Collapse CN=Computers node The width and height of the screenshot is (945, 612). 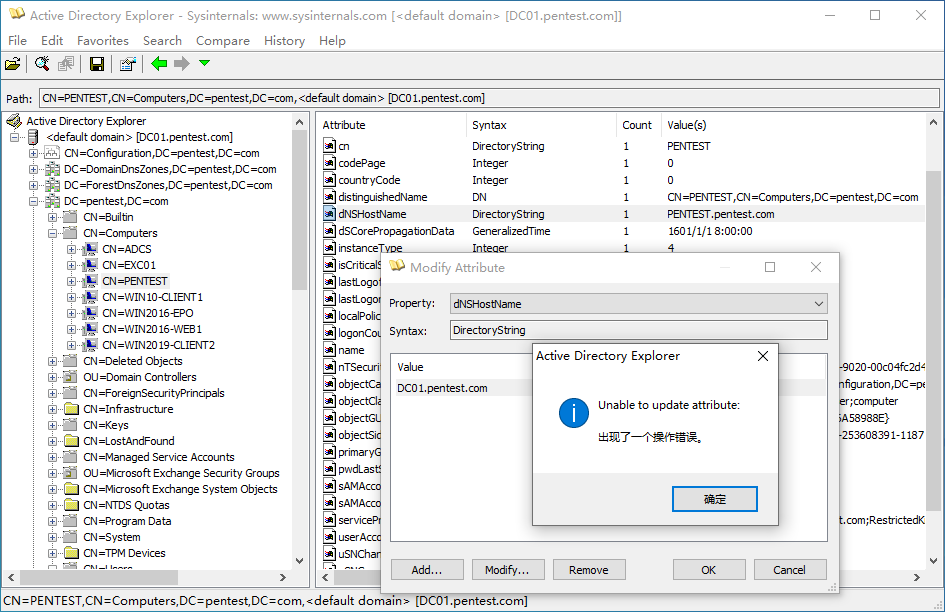pos(52,233)
